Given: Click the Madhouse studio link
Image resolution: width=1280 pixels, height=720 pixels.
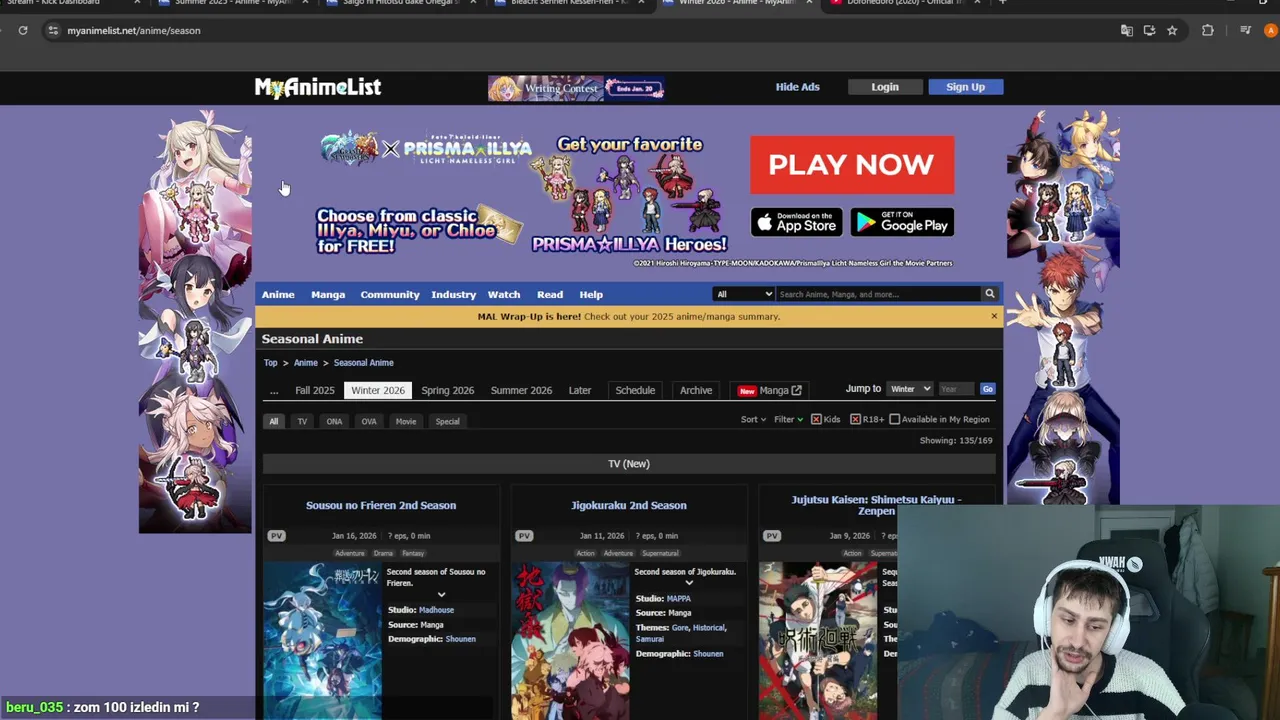Looking at the screenshot, I should point(436,610).
